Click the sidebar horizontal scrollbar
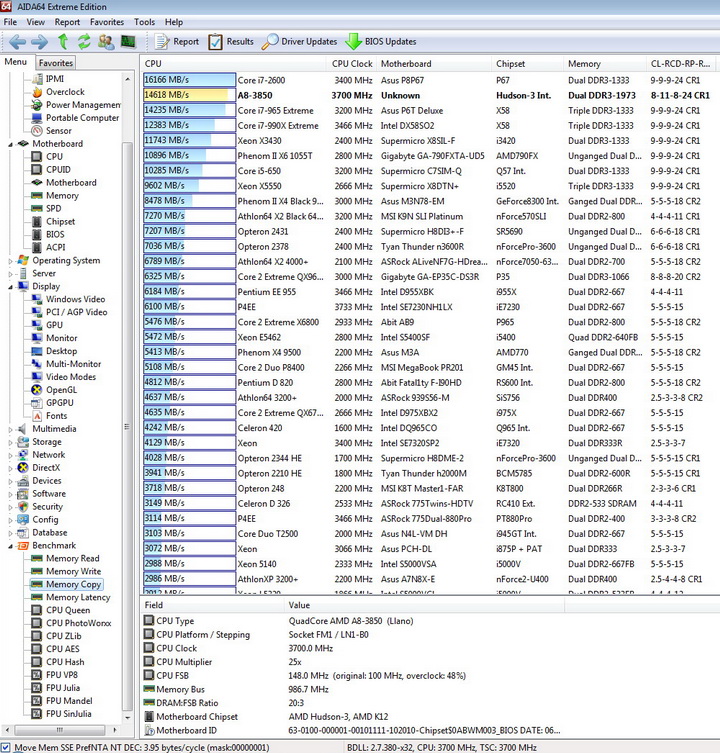The image size is (720, 753). click(x=60, y=730)
